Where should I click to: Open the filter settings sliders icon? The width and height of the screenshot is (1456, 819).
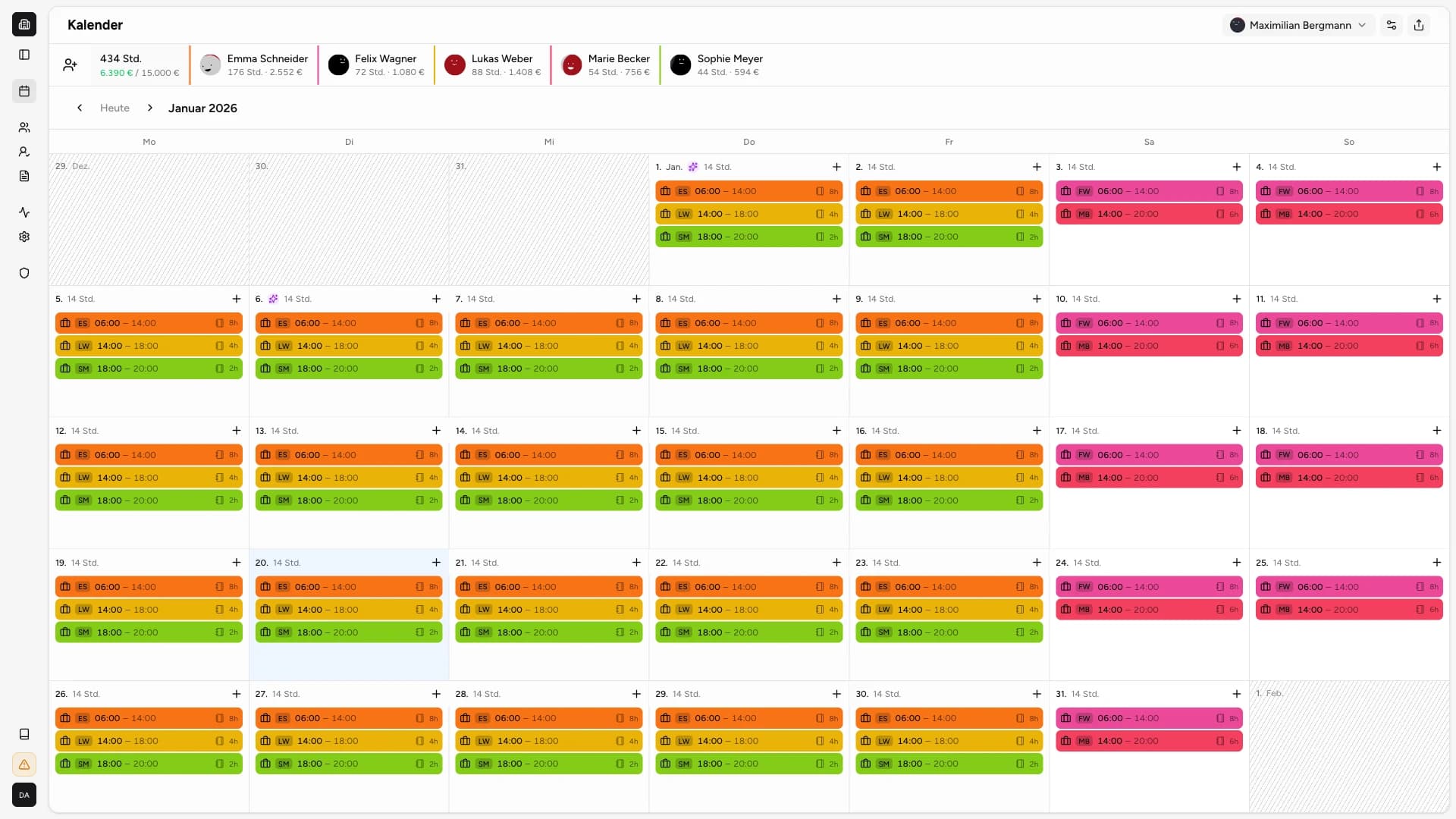click(x=1392, y=25)
